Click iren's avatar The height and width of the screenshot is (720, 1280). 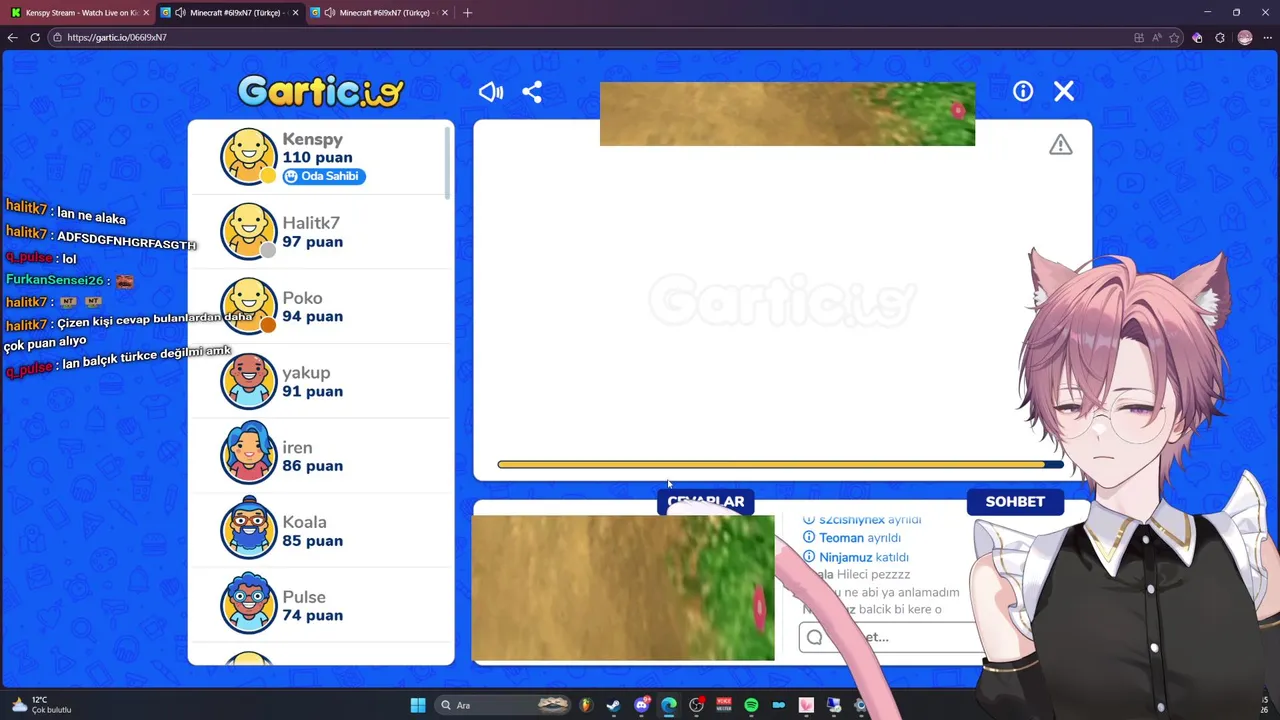click(248, 455)
